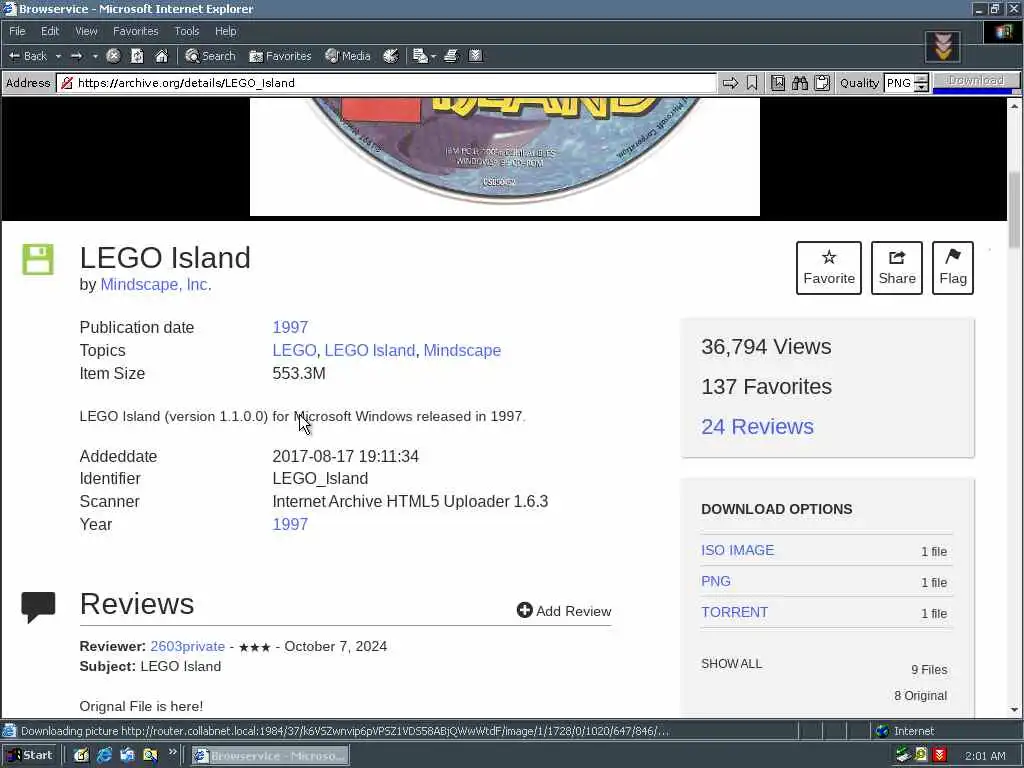
Task: Open the Back history dropdown arrow
Action: pos(58,56)
